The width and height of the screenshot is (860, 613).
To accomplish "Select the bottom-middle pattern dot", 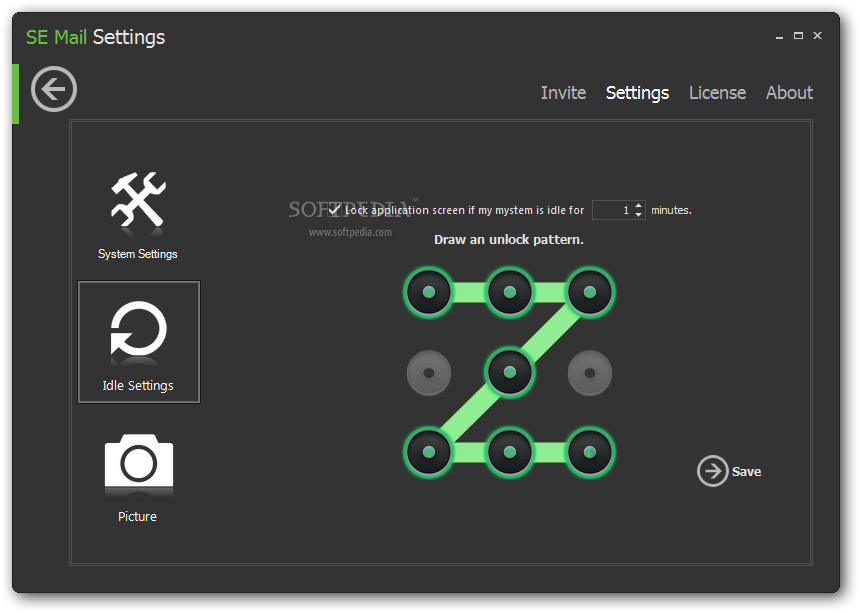I will coord(510,452).
